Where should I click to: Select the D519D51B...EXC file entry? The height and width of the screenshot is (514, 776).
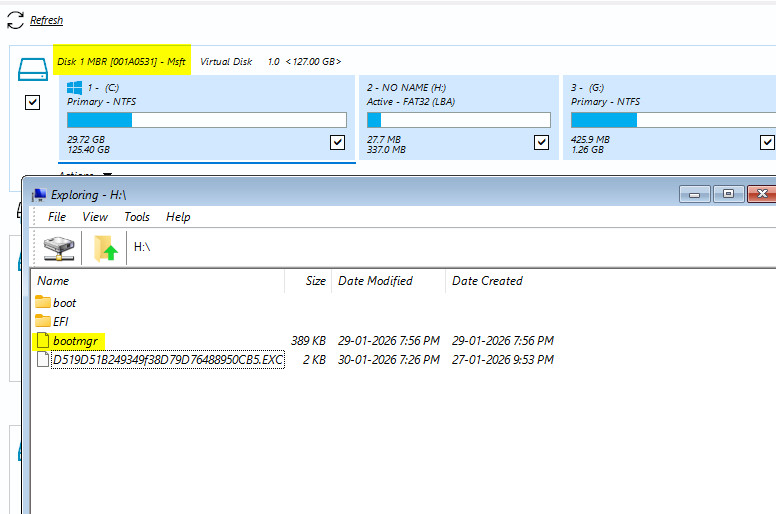(x=167, y=359)
